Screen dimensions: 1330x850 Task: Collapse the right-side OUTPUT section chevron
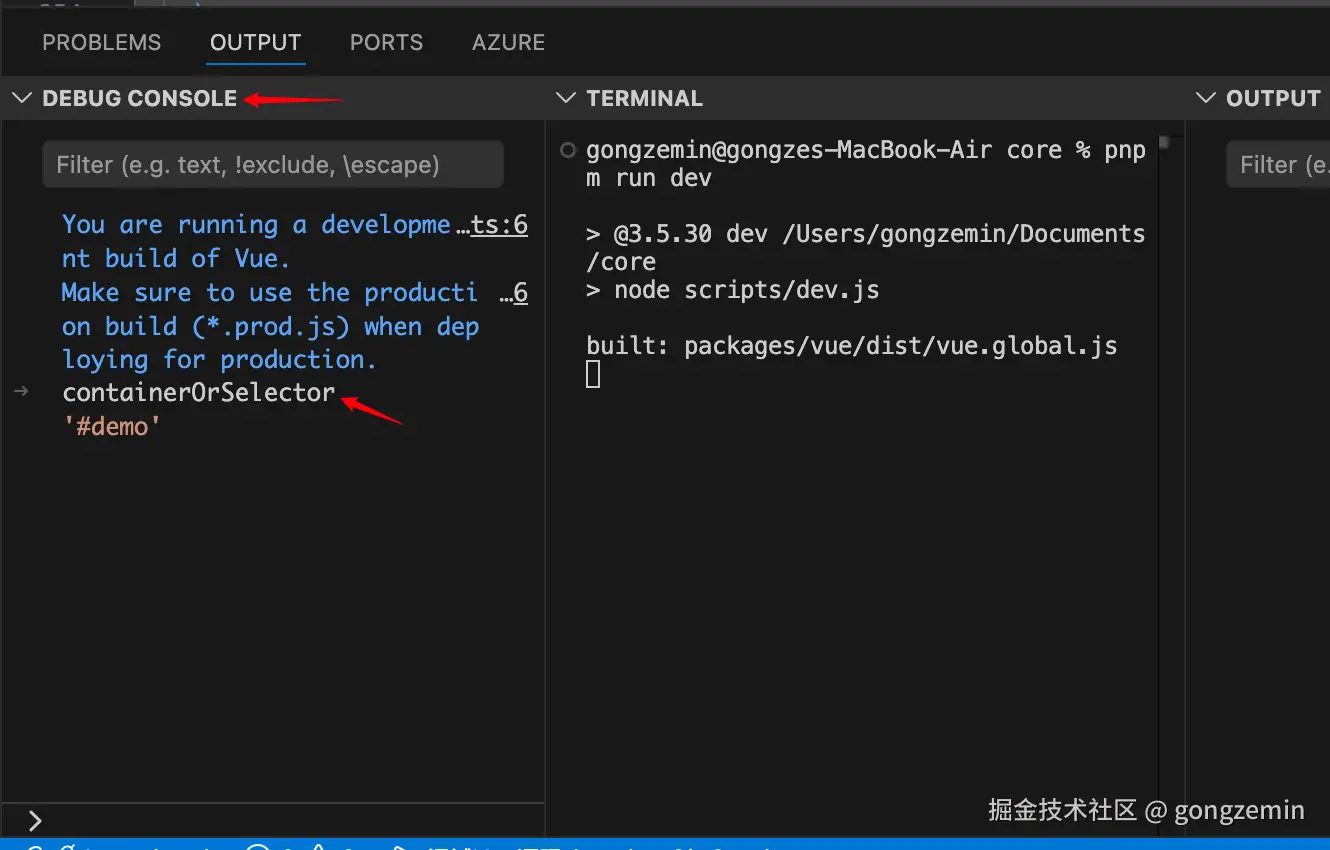[x=1206, y=98]
